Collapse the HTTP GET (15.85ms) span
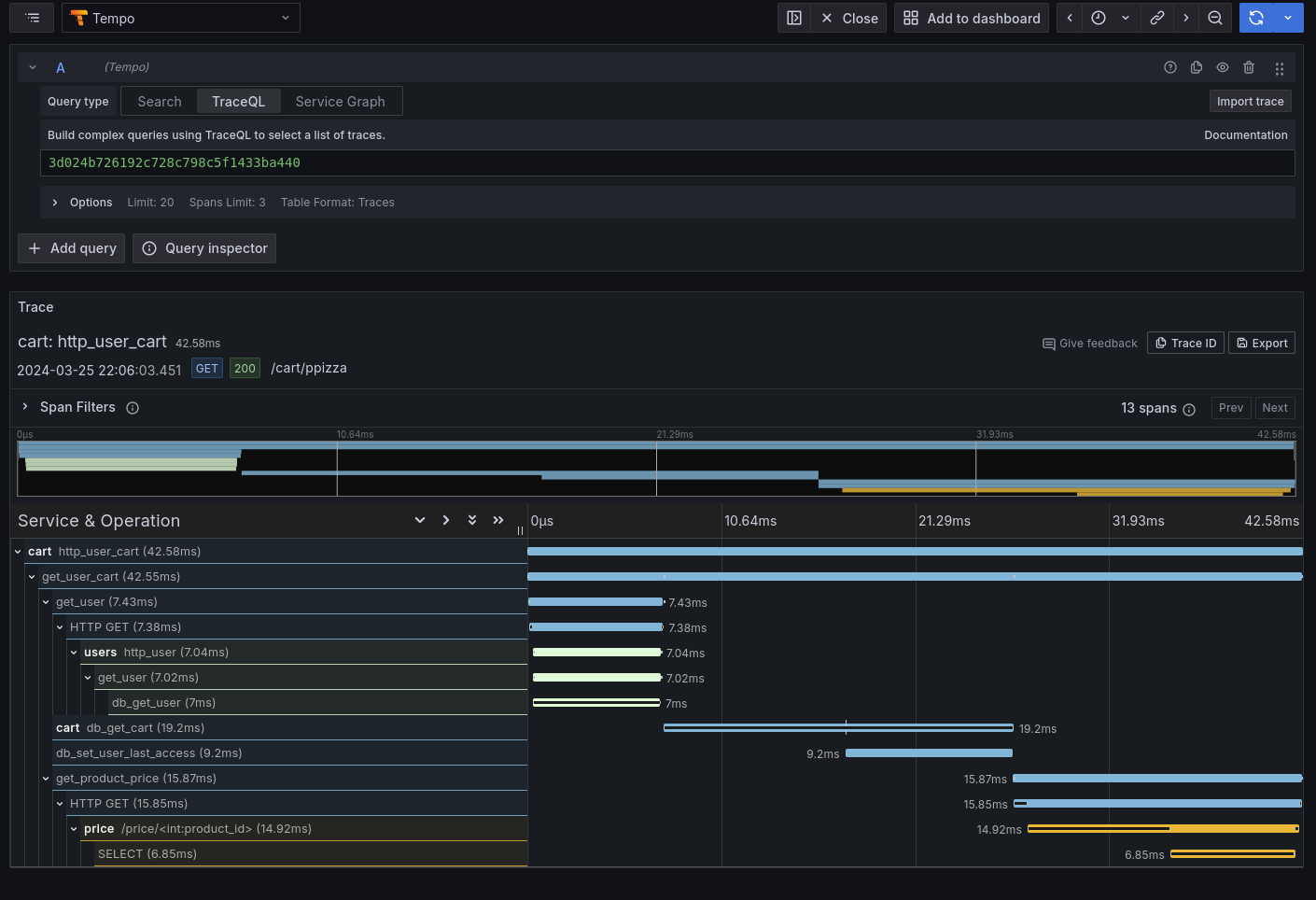Screen dimensions: 1316x900 (60, 804)
